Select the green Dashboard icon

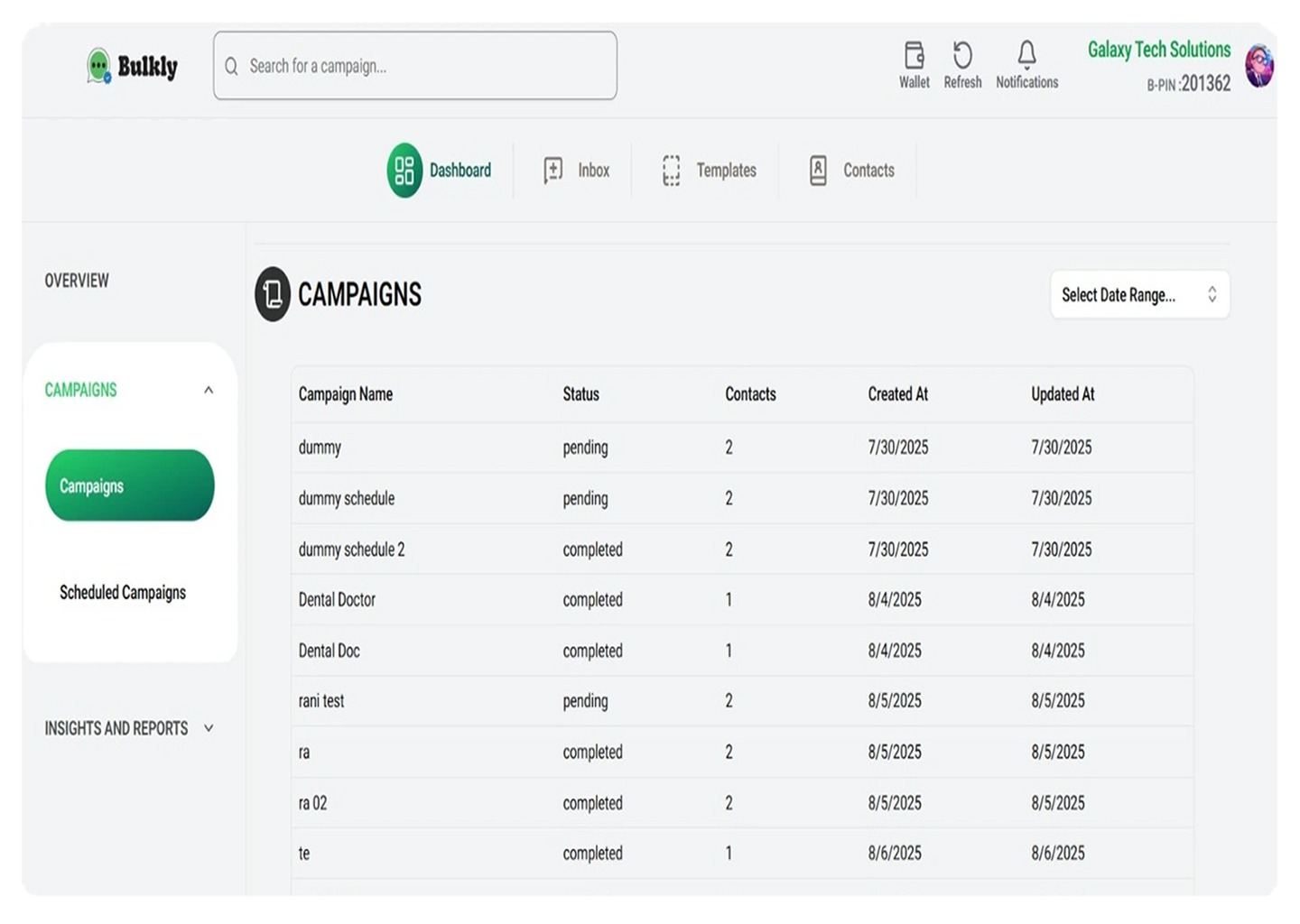coord(404,171)
